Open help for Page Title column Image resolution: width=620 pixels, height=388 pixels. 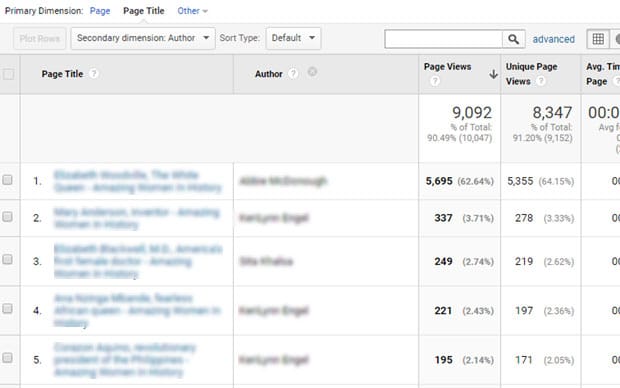click(x=94, y=74)
